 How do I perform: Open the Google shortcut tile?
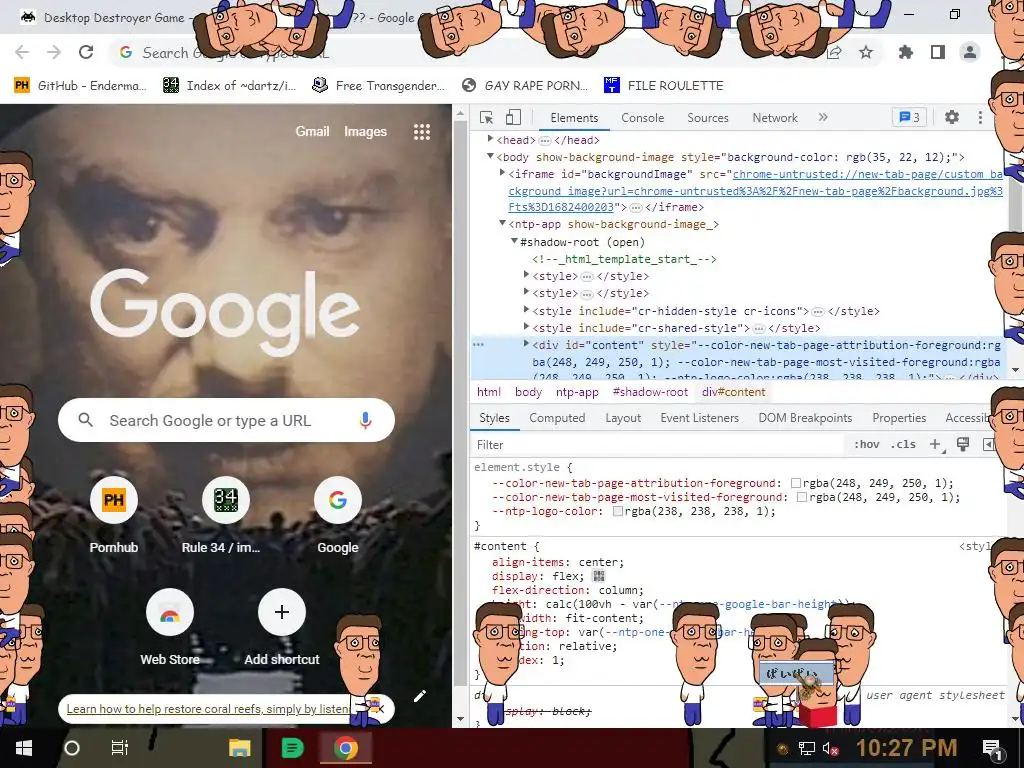pyautogui.click(x=338, y=516)
